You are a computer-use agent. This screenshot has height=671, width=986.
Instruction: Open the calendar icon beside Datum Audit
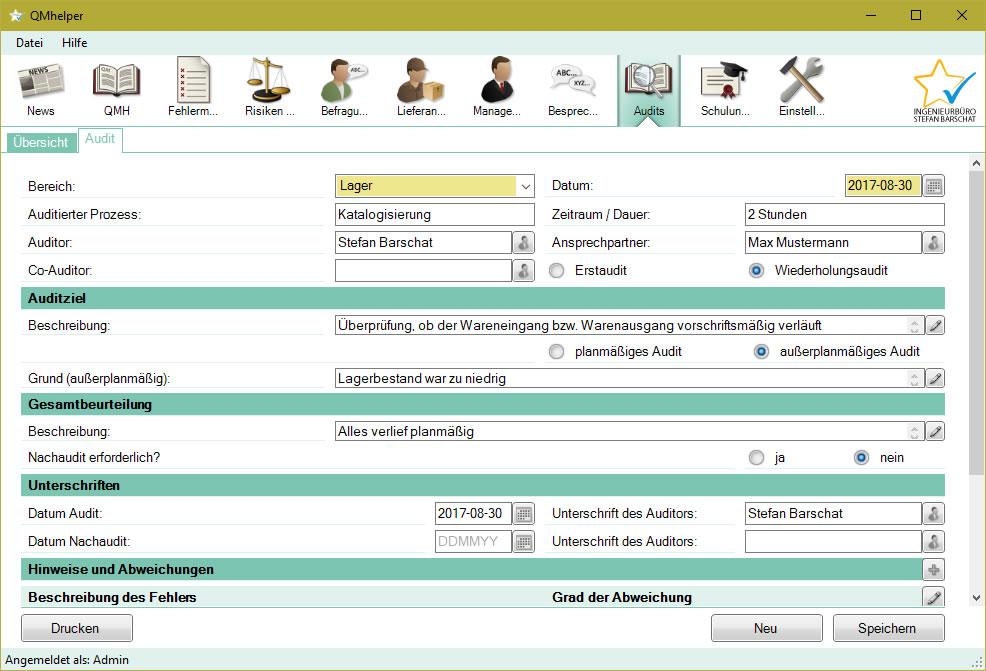pyautogui.click(x=523, y=513)
